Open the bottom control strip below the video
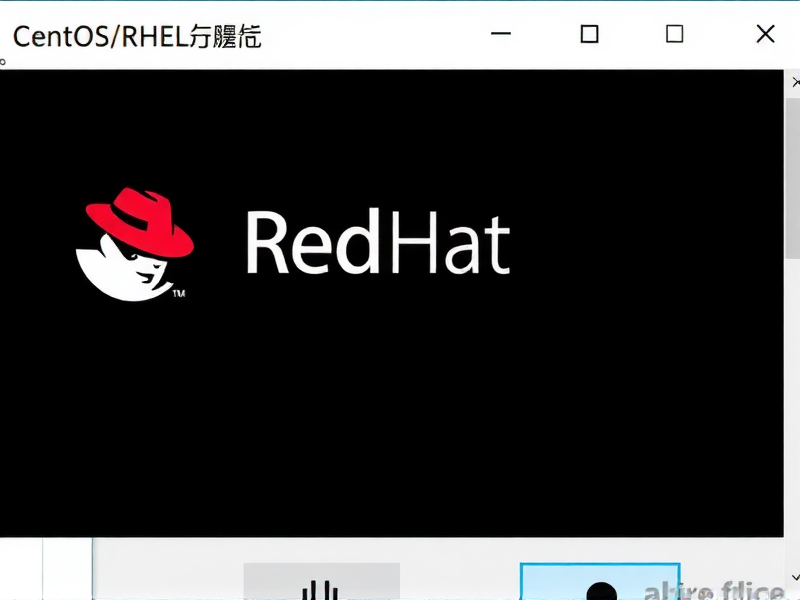The image size is (800, 600). 400,570
